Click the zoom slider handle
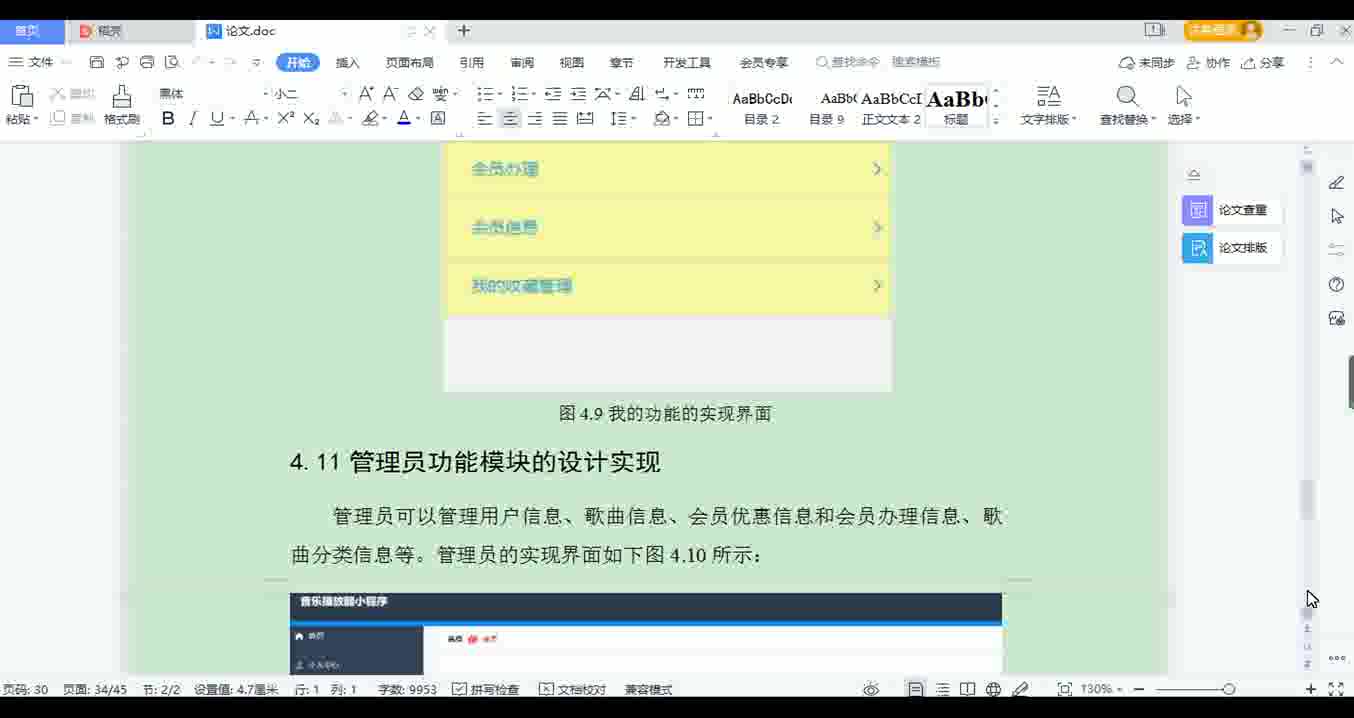This screenshot has width=1354, height=718. click(x=1229, y=689)
